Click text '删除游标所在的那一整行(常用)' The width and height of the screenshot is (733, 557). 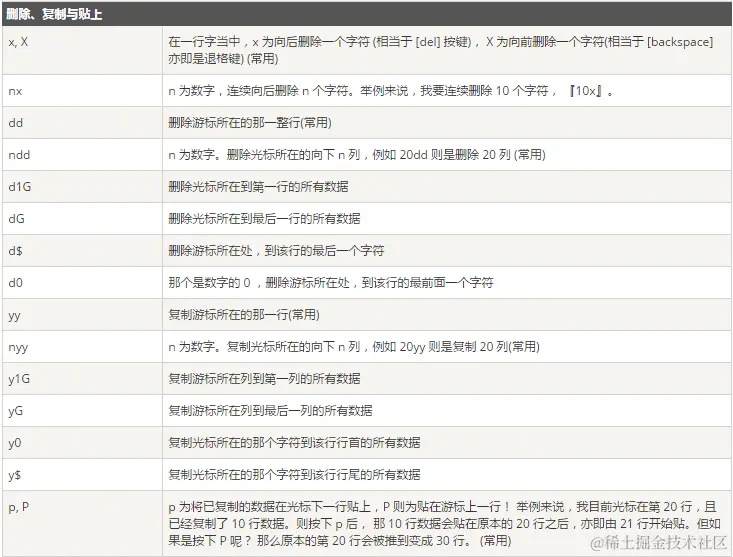coord(250,123)
